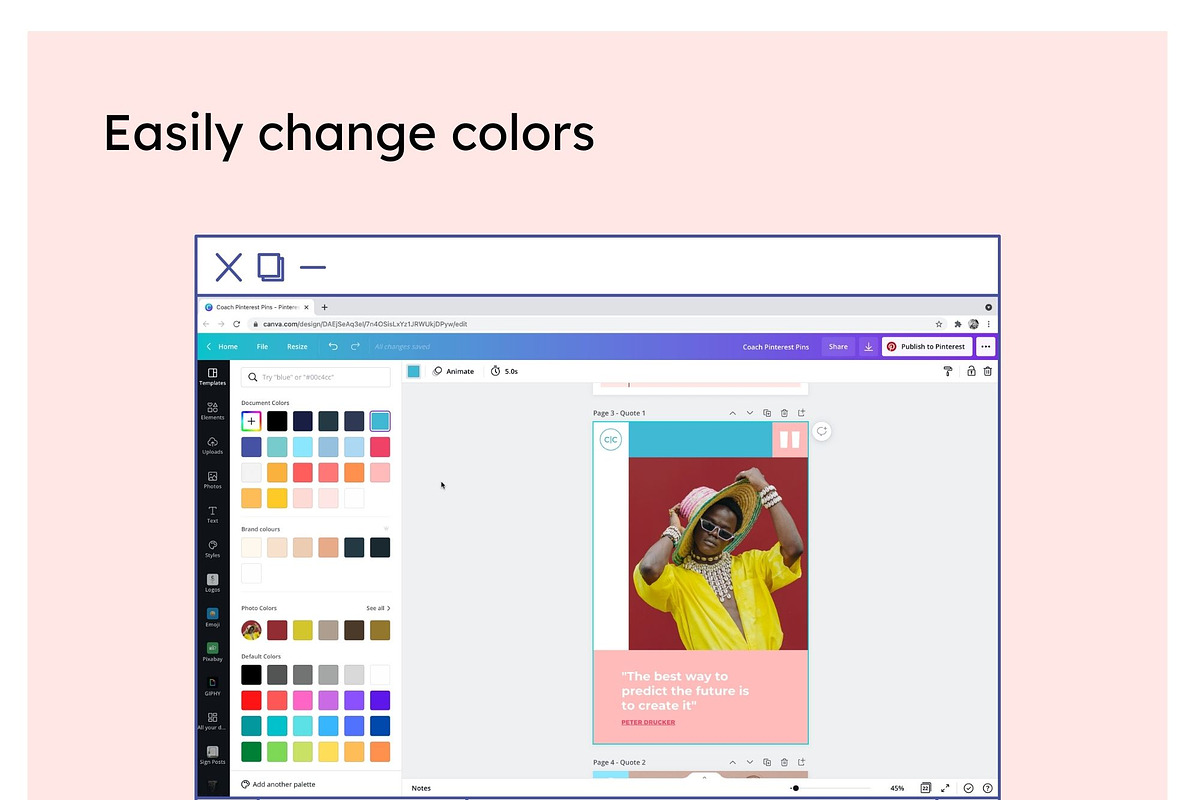This screenshot has height=800, width=1200.
Task: Click the Share button
Action: point(838,346)
